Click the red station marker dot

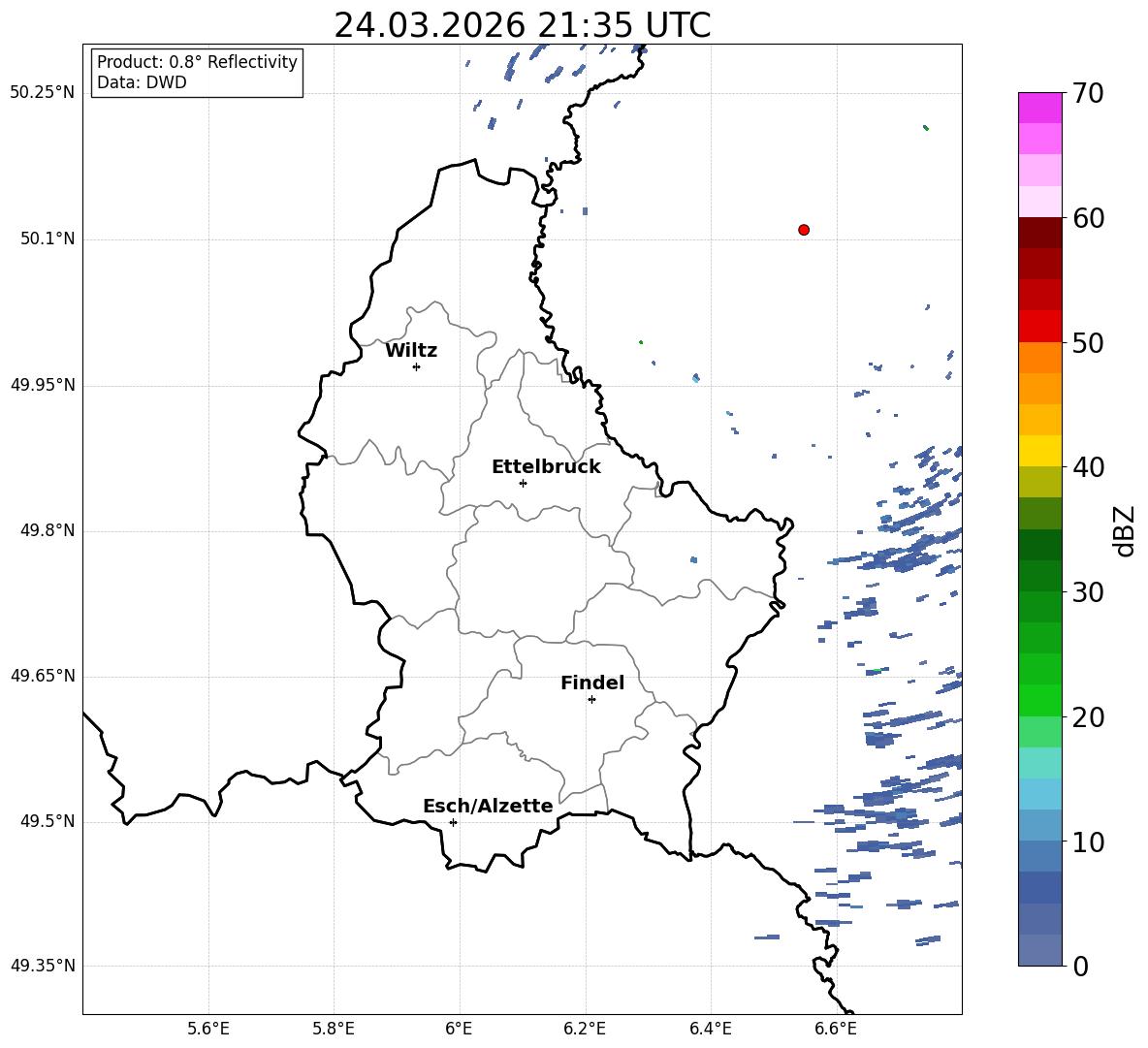coord(804,230)
